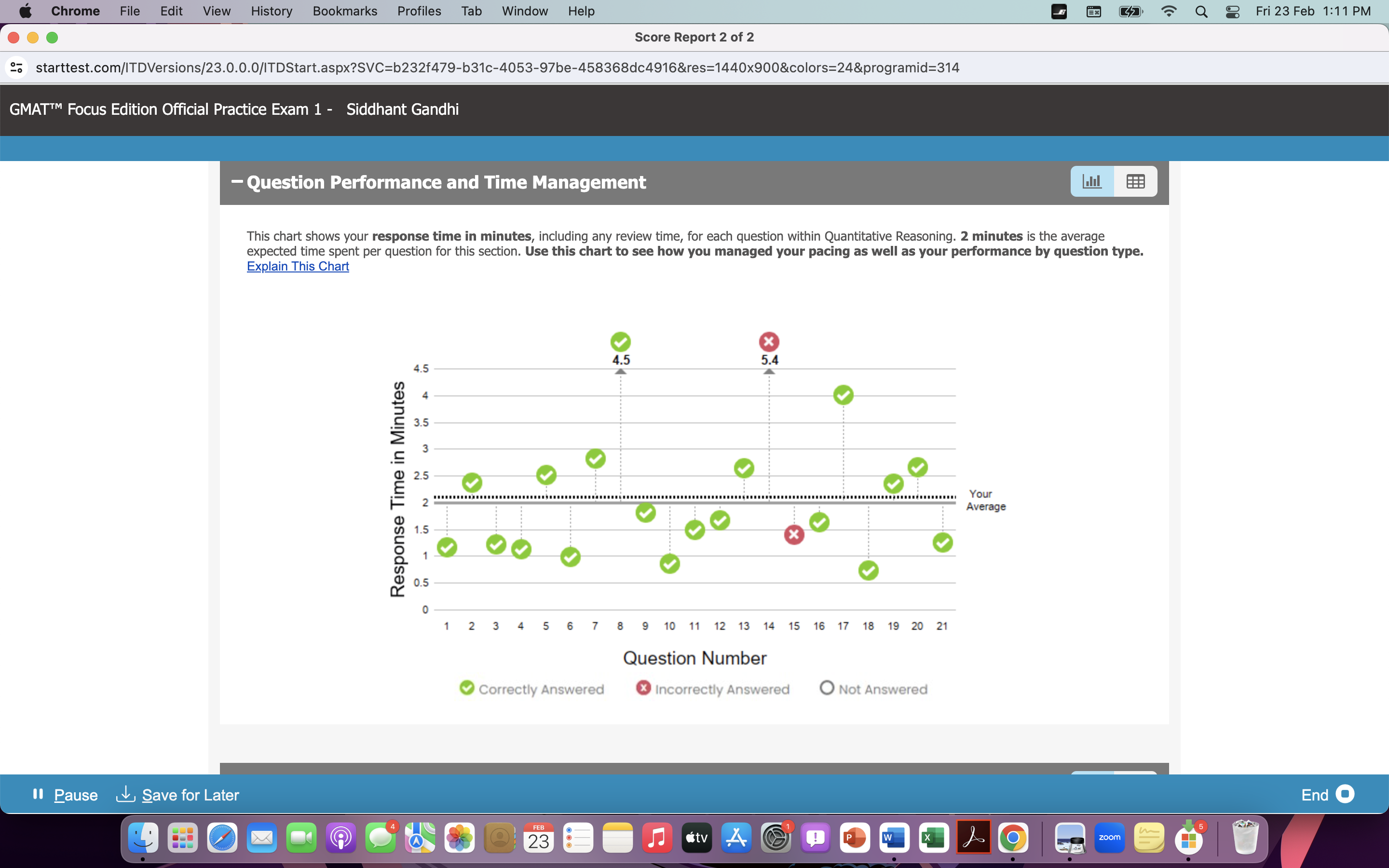Switch to bar chart view
Screen dimensions: 1389x868
[x=1092, y=181]
